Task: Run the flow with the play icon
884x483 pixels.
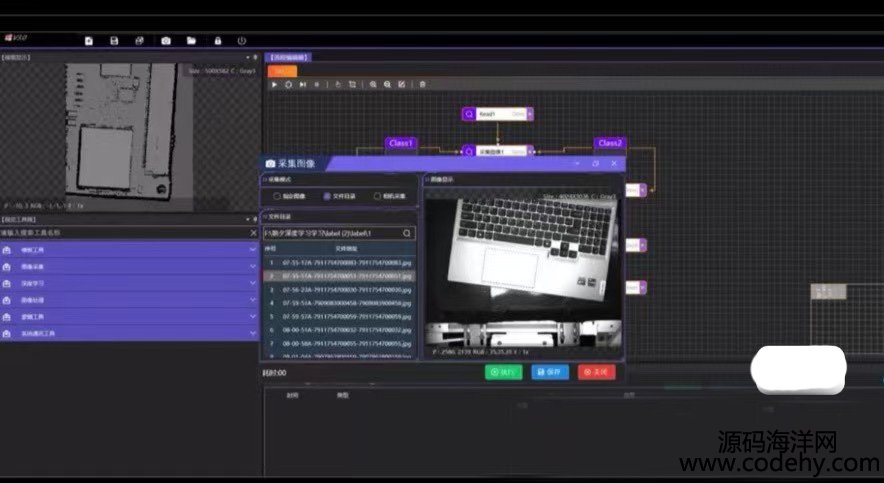Action: 275,85
